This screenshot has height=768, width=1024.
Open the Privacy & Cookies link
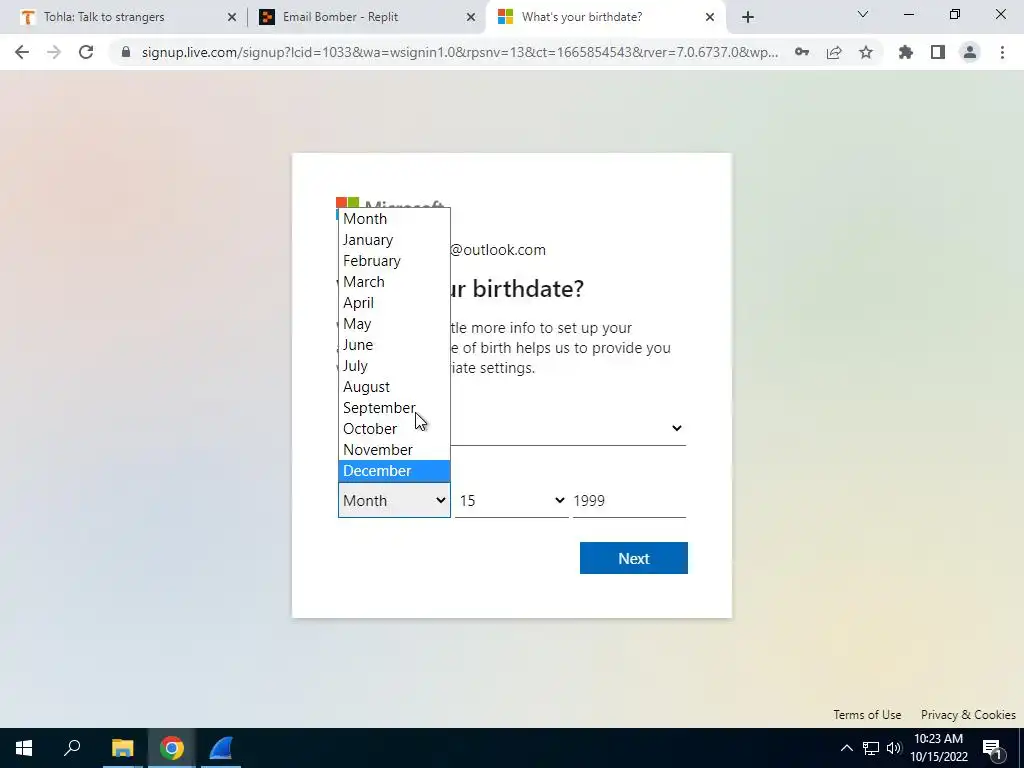(x=968, y=714)
